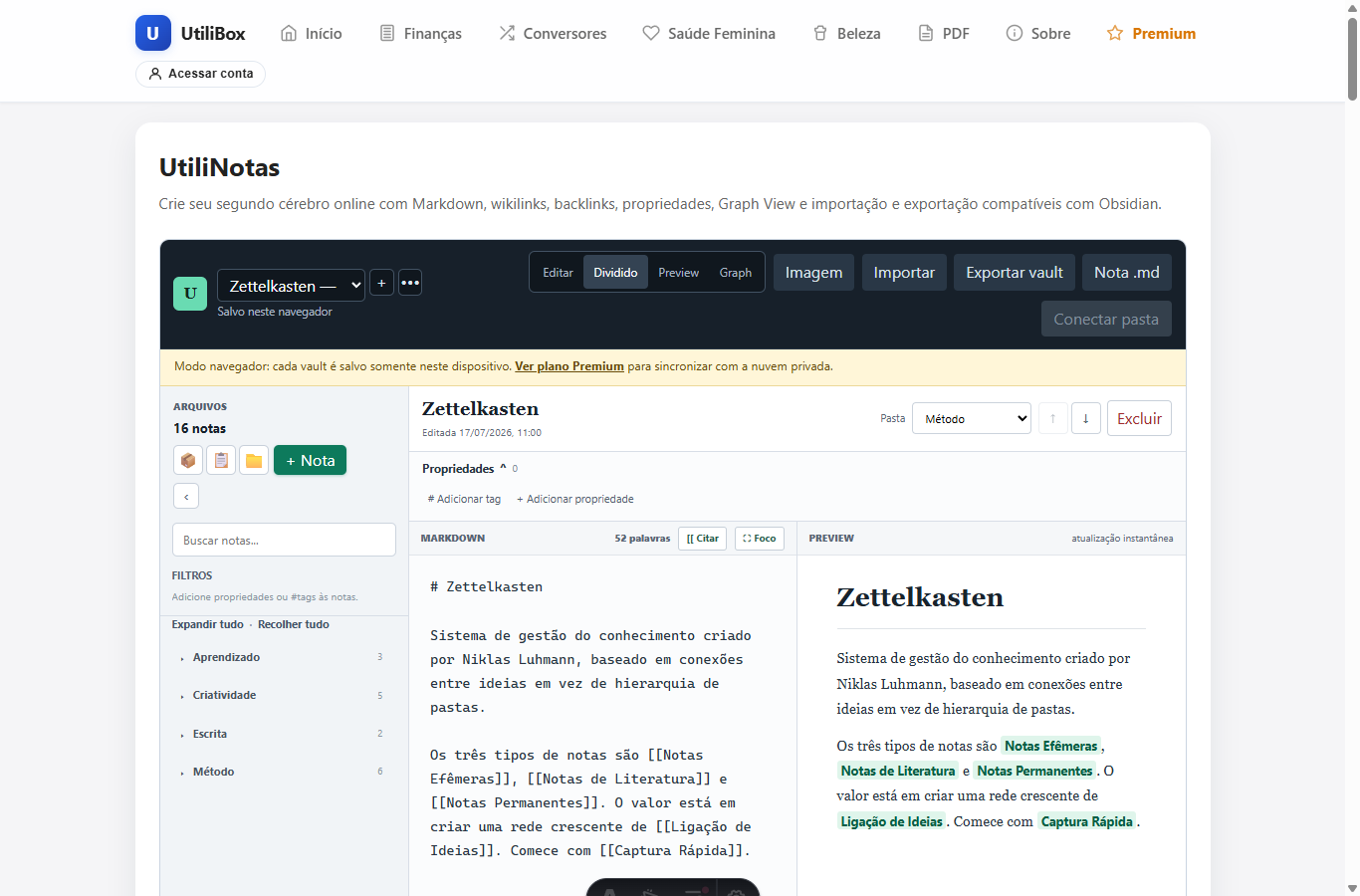The image size is (1360, 896).
Task: Click the 52 palavras word count
Action: [642, 539]
